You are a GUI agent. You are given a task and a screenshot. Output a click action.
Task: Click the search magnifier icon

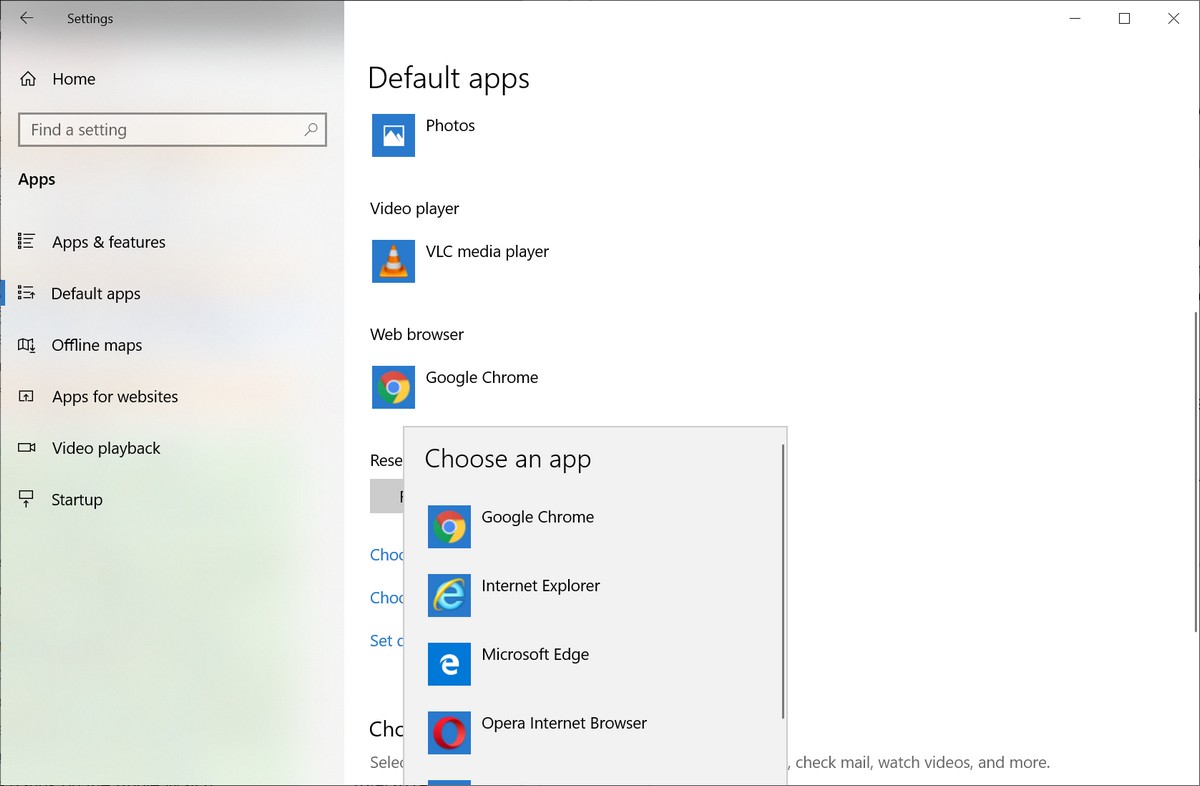tap(311, 129)
